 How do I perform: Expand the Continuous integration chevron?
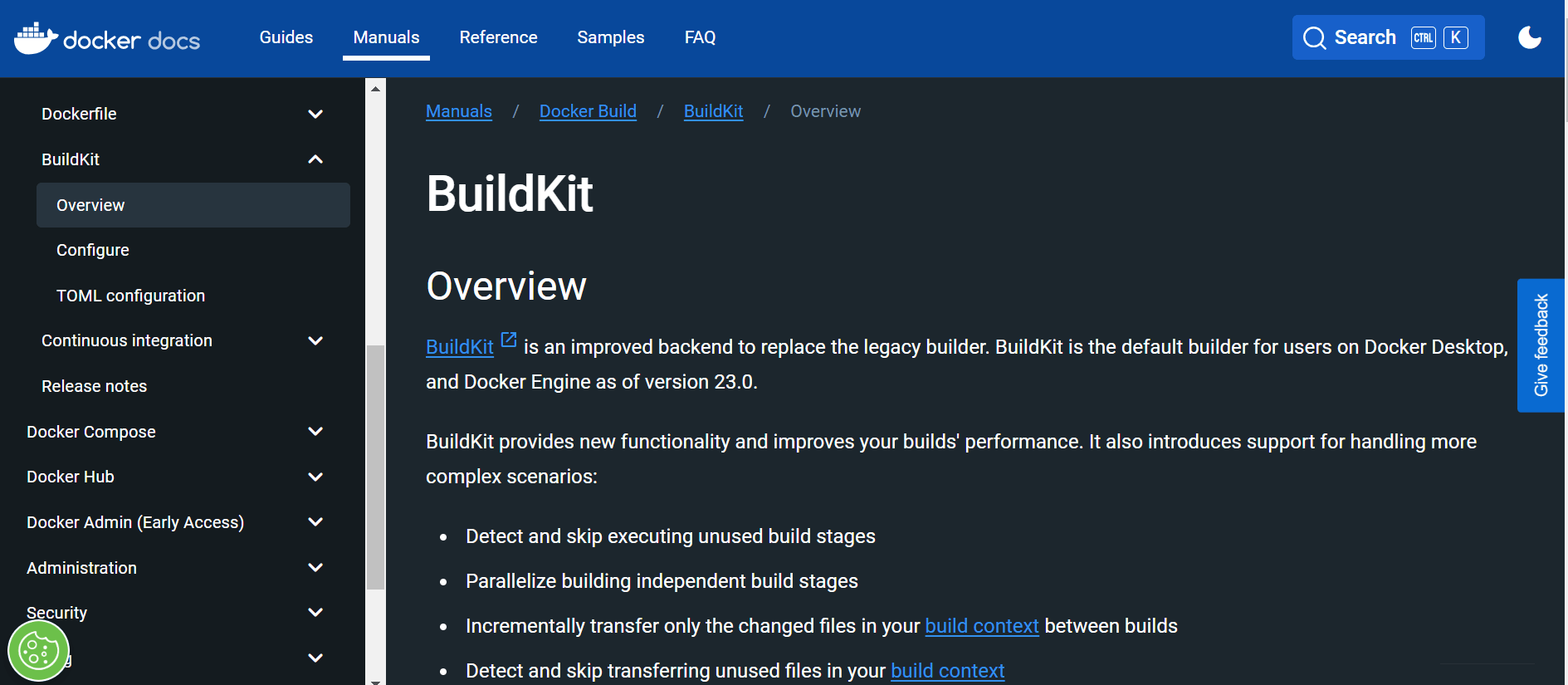coord(315,340)
